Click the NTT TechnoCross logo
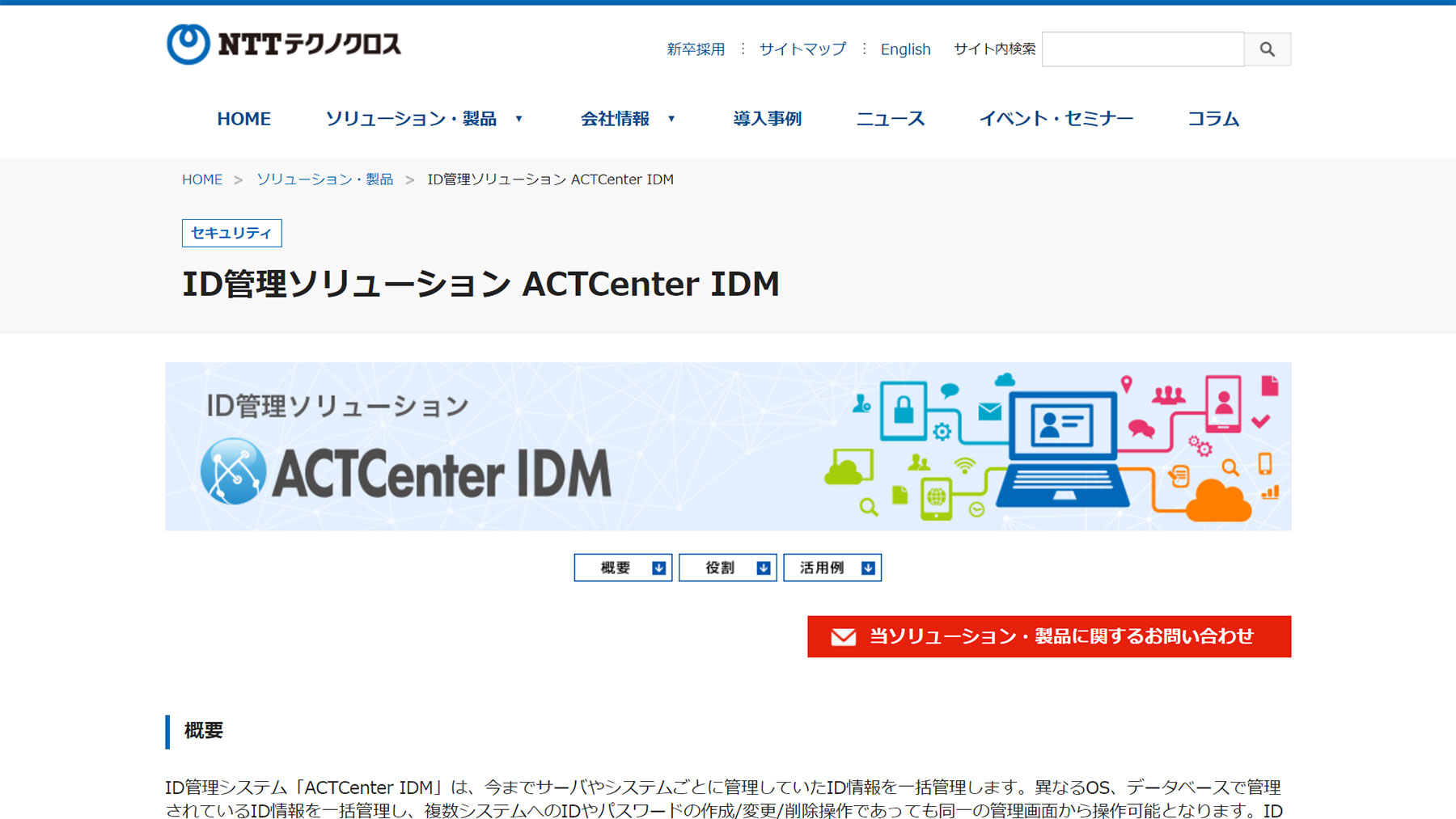 pos(284,44)
